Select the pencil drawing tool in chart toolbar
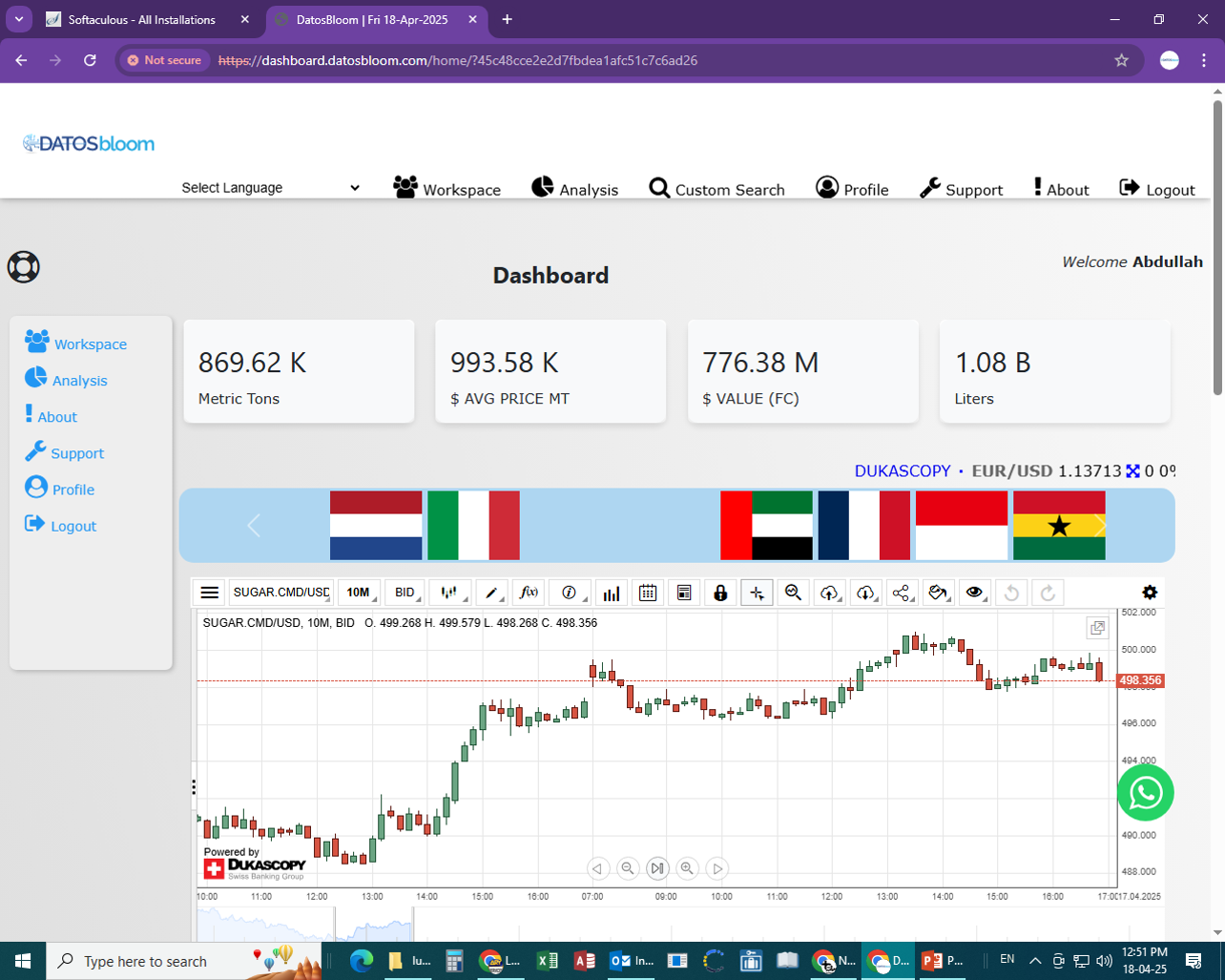Screen dimensions: 1225x980 (492, 593)
